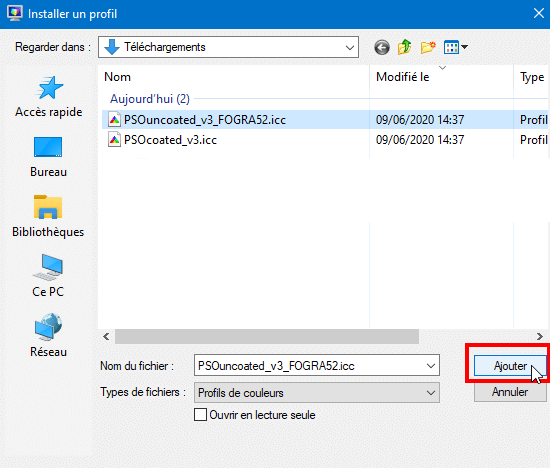Open Réseau in the sidebar
This screenshot has height=468, width=550.
[48, 336]
